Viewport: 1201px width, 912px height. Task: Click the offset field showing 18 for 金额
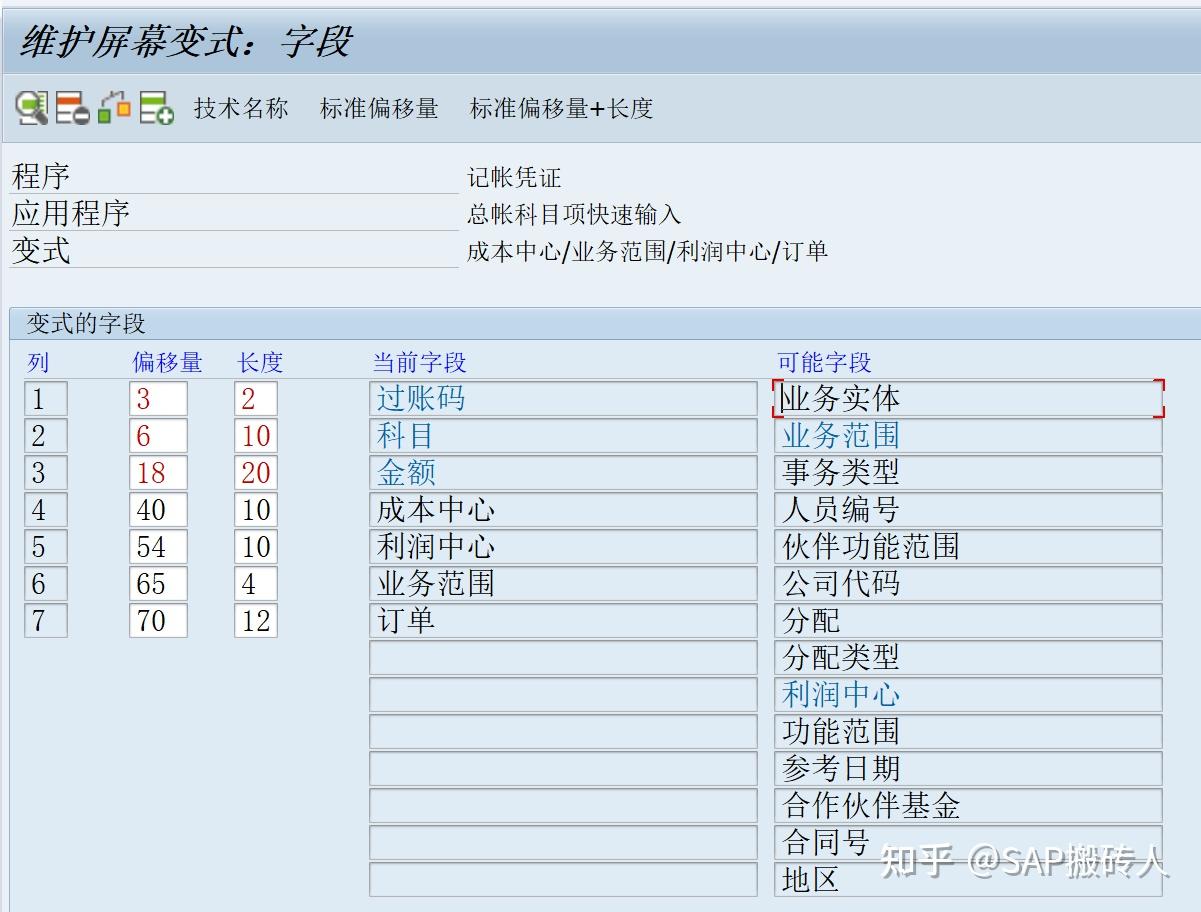pos(158,472)
